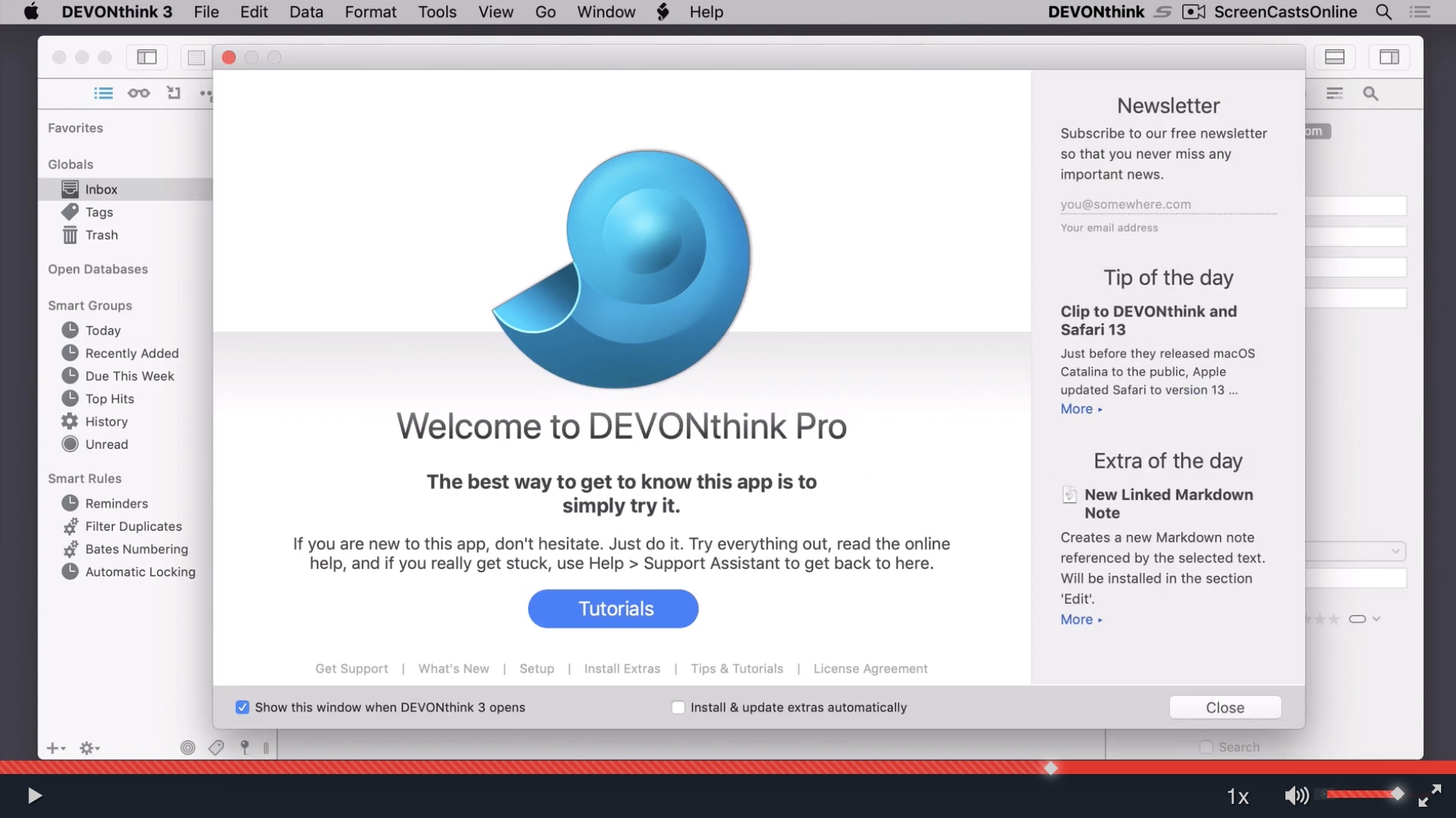
Task: Click the script menu icon in menu bar
Action: [662, 12]
